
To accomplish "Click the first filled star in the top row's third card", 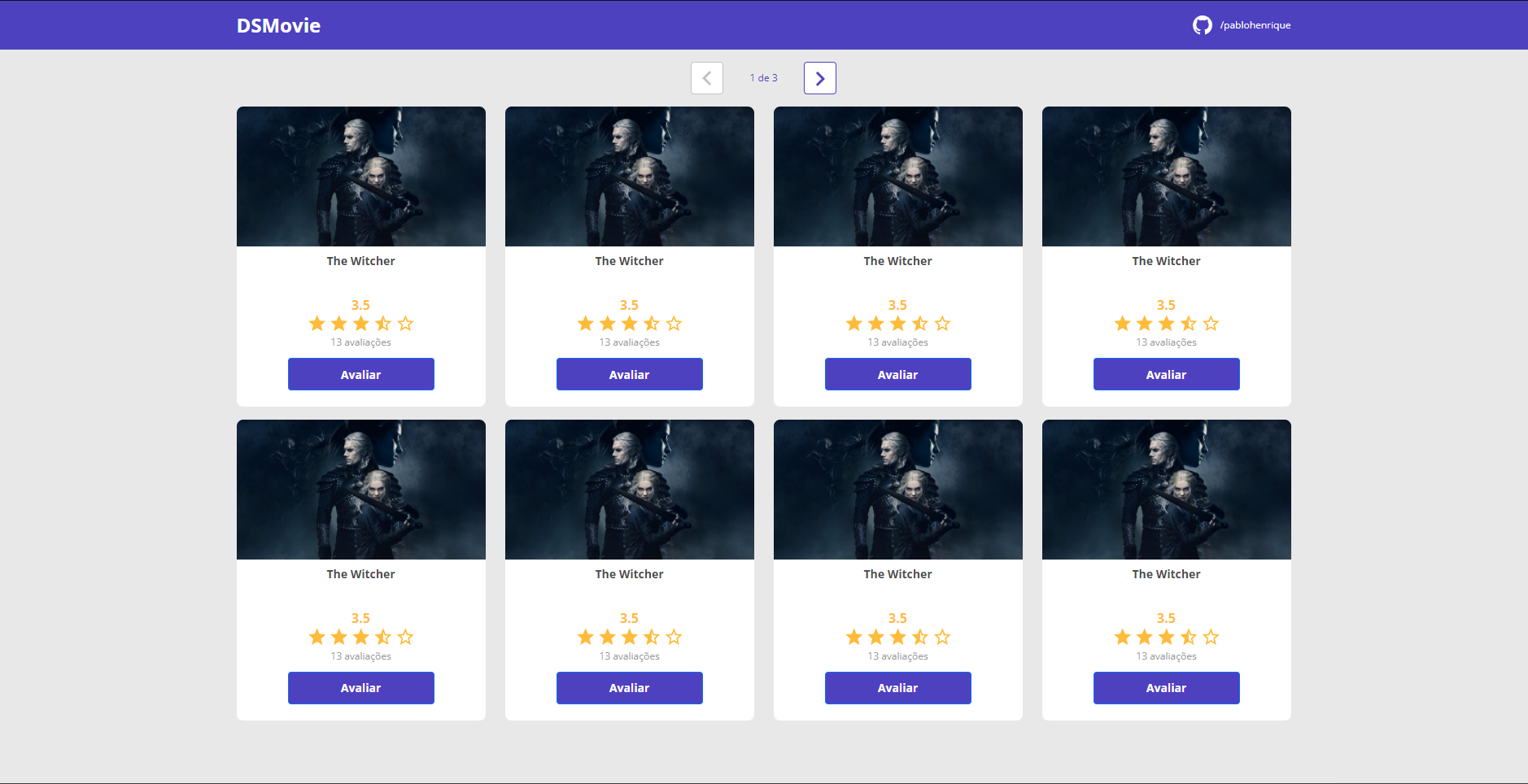I will [x=853, y=324].
